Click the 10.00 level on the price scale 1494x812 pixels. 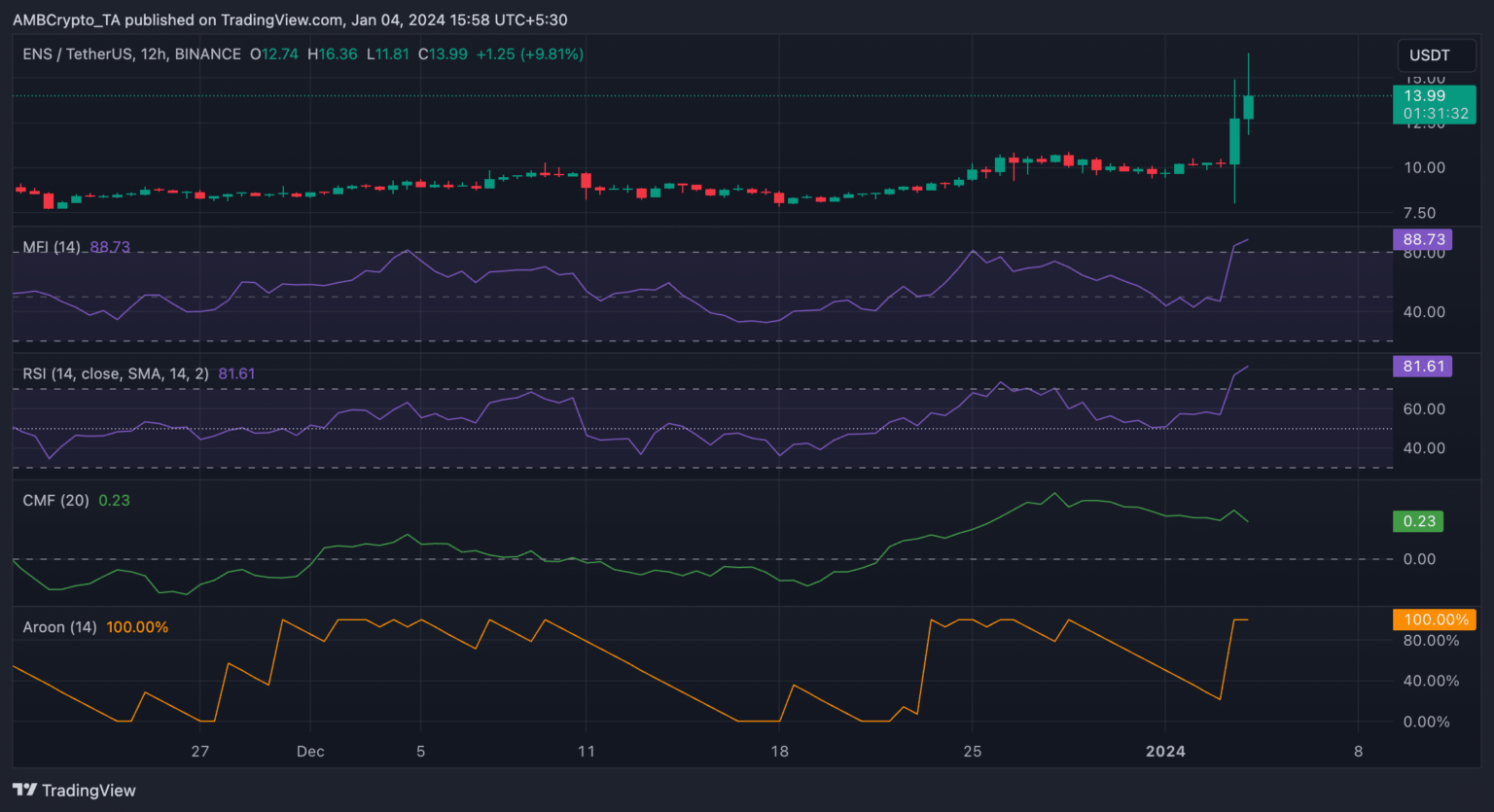[1424, 167]
